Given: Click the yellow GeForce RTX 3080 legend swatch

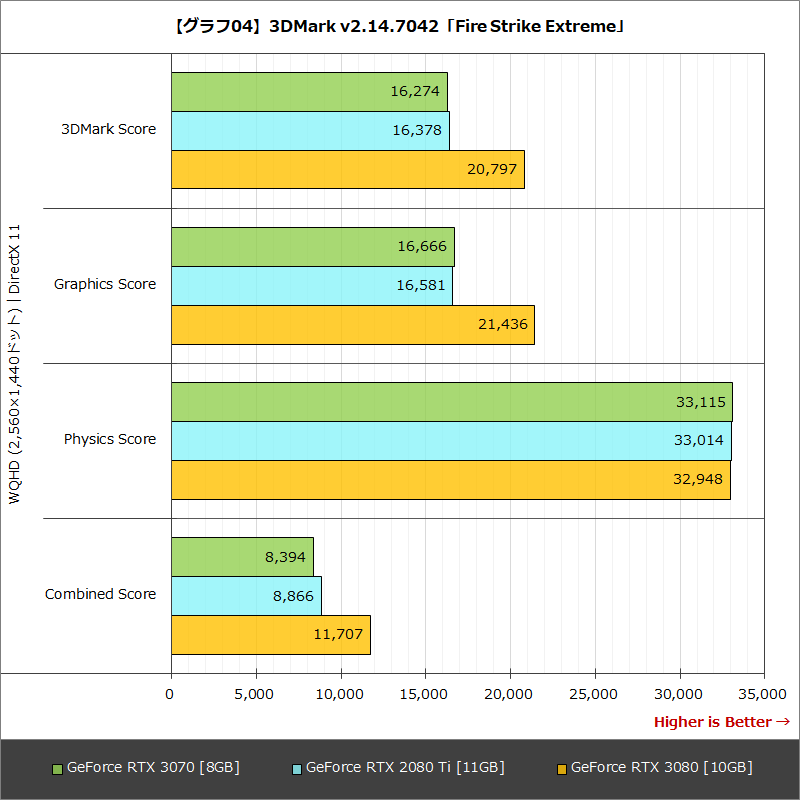Looking at the screenshot, I should (561, 767).
